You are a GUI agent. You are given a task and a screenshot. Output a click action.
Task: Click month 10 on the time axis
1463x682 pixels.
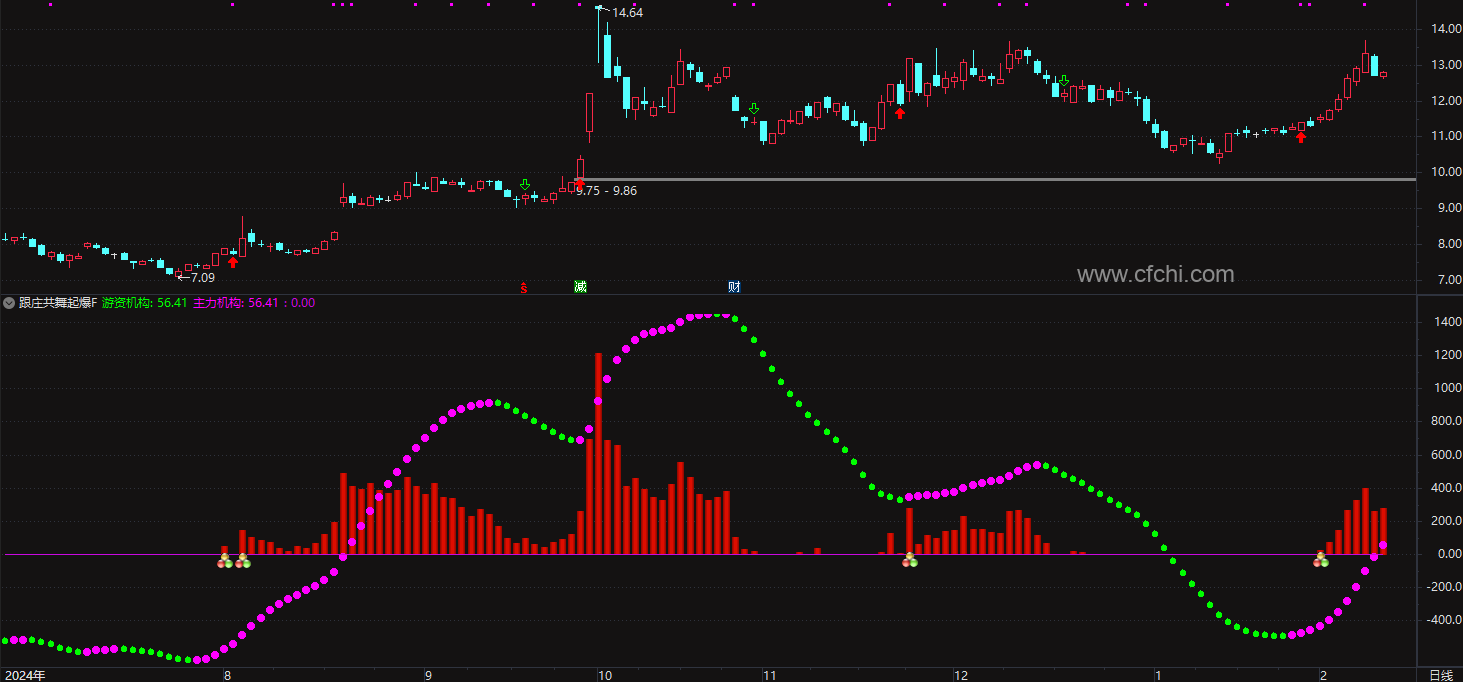604,675
